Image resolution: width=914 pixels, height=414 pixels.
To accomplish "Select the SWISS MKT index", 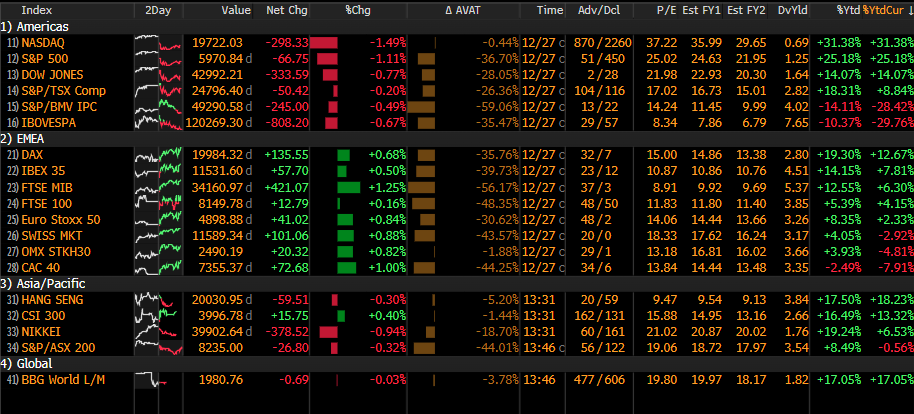I will click(x=52, y=236).
